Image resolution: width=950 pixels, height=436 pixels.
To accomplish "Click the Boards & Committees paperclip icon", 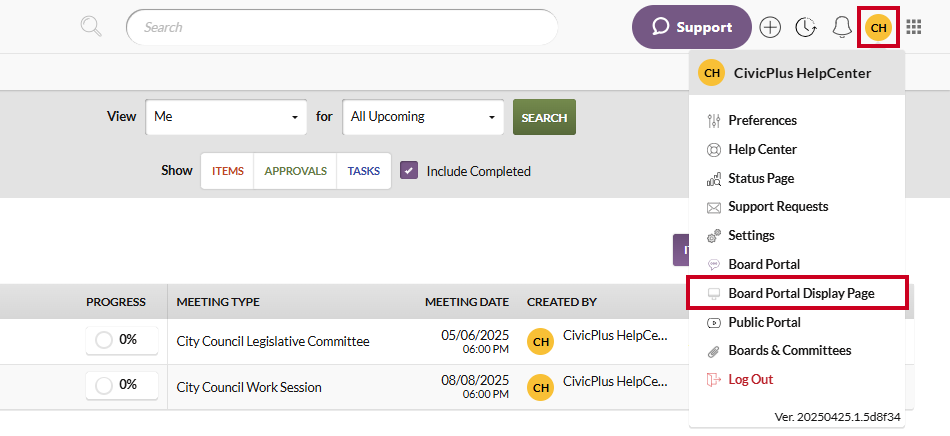I will (714, 351).
